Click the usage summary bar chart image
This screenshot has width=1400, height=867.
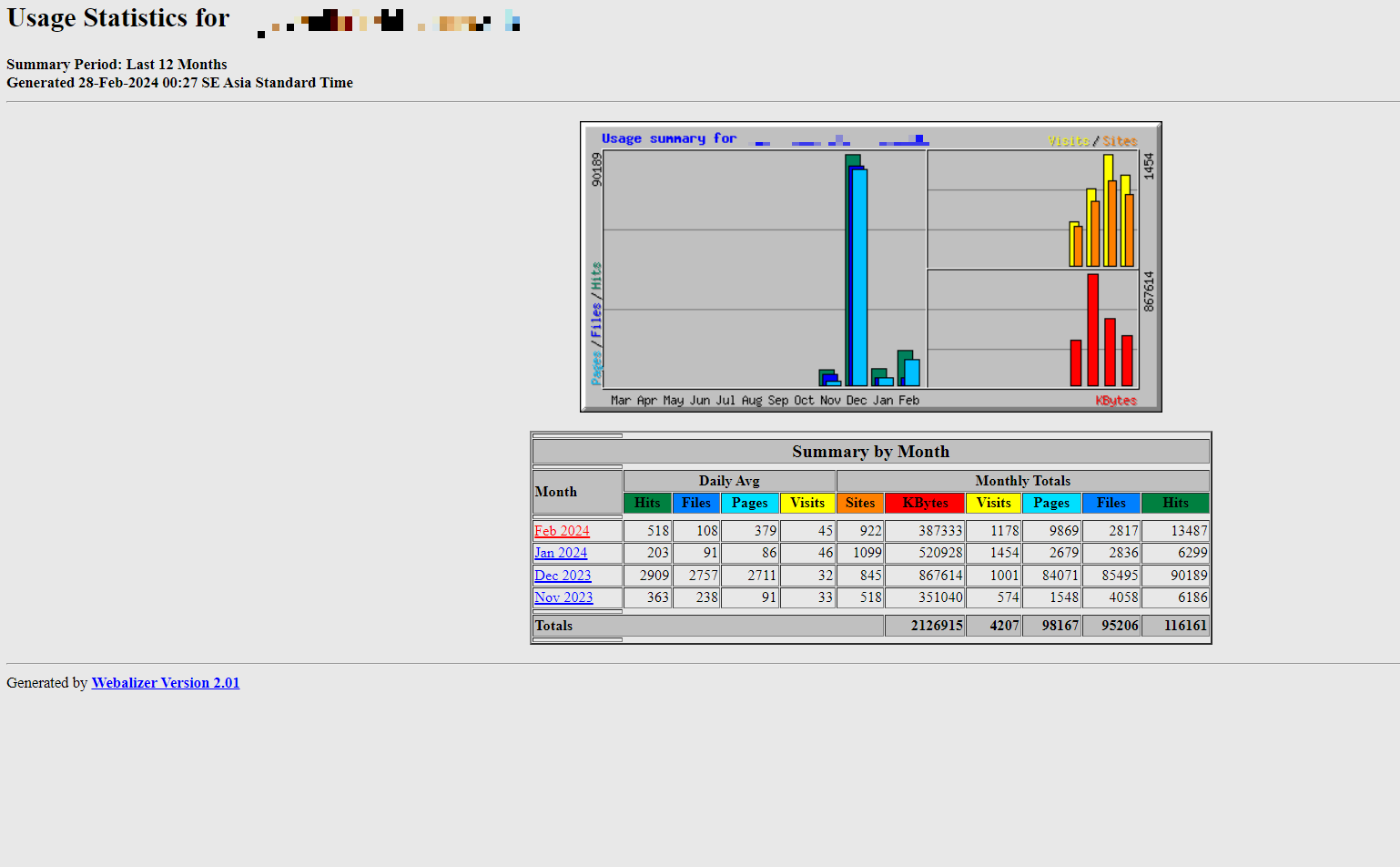871,267
